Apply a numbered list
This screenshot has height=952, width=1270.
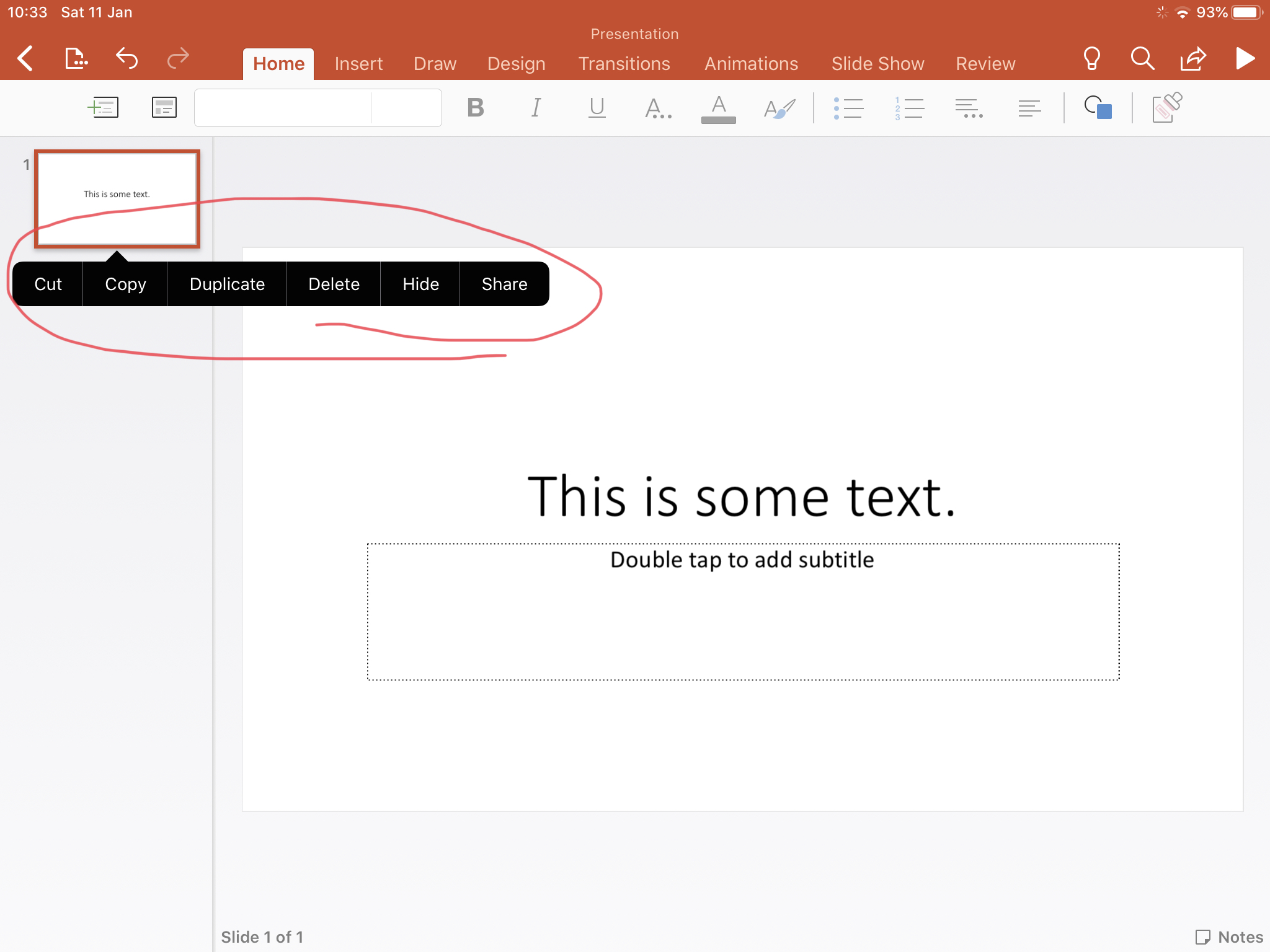[x=909, y=108]
